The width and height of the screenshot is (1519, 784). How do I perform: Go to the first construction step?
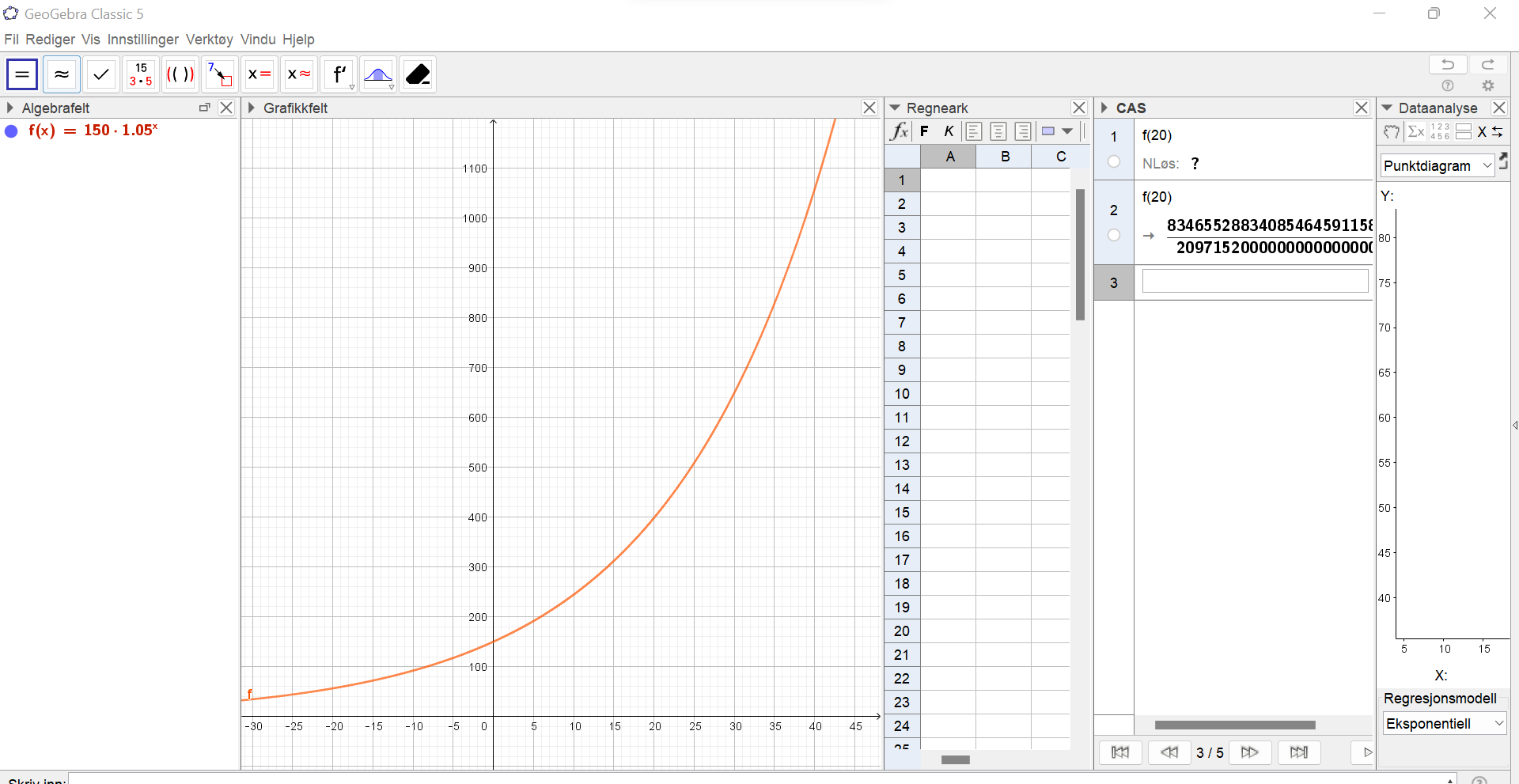click(x=1120, y=752)
